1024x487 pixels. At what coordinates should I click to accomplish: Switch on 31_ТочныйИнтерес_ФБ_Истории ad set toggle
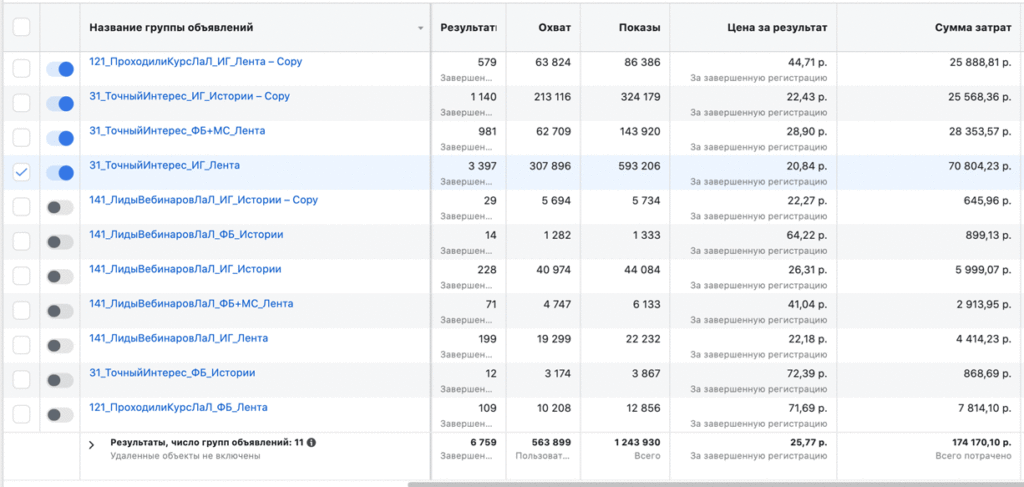click(60, 380)
